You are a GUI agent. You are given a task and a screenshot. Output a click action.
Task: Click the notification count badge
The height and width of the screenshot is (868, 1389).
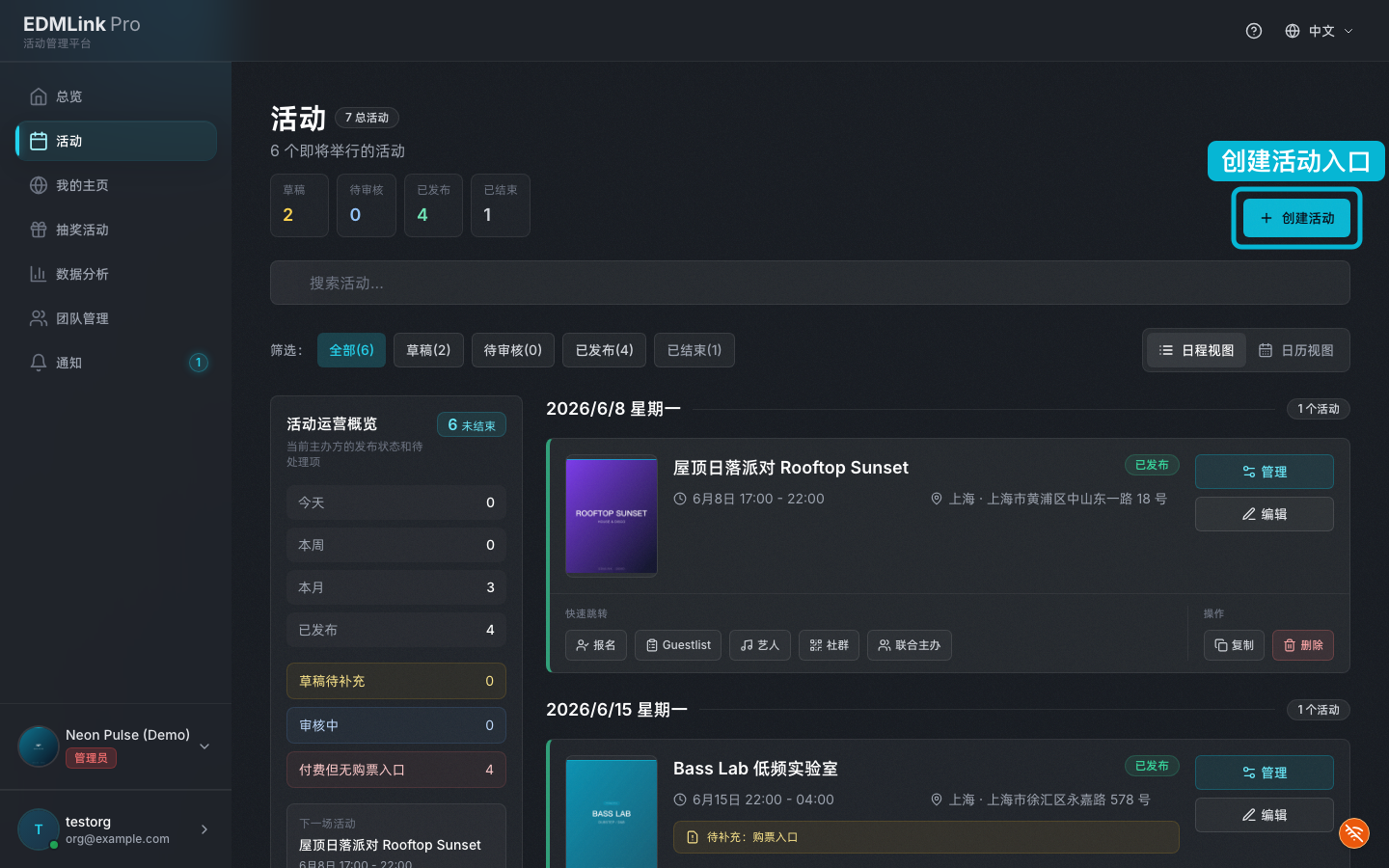click(x=198, y=363)
